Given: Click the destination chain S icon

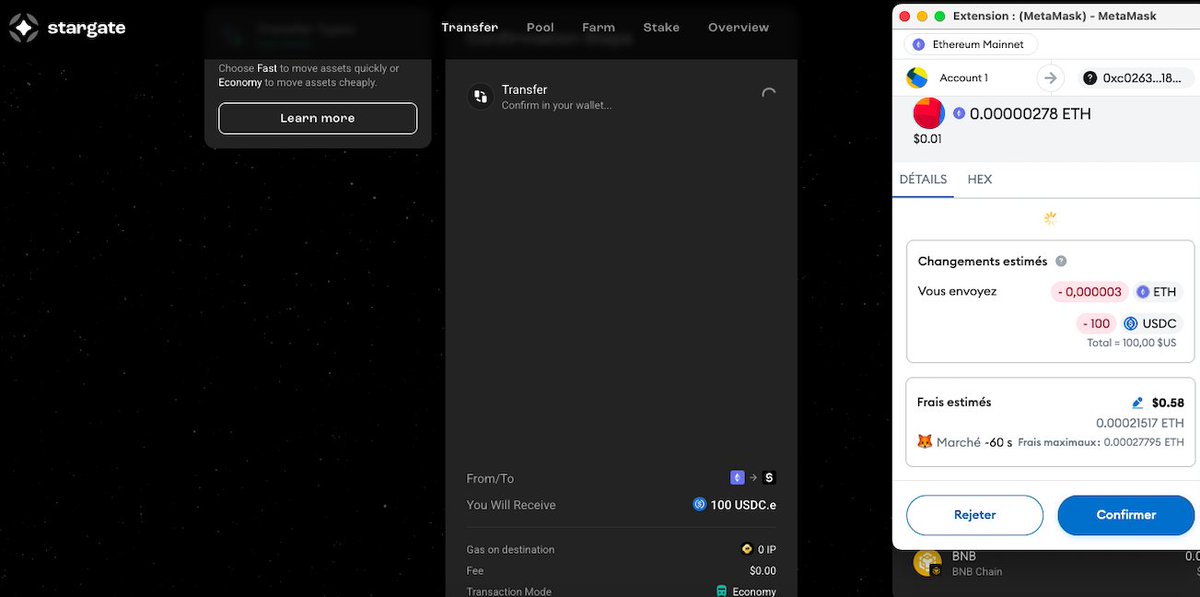Looking at the screenshot, I should (769, 478).
